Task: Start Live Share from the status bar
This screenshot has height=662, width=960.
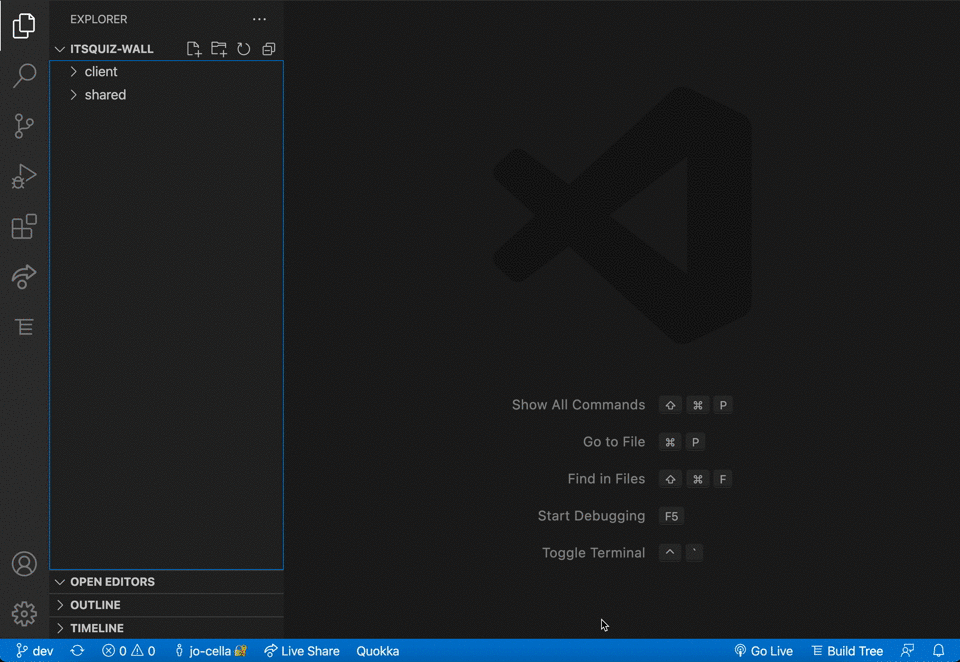Action: (302, 651)
